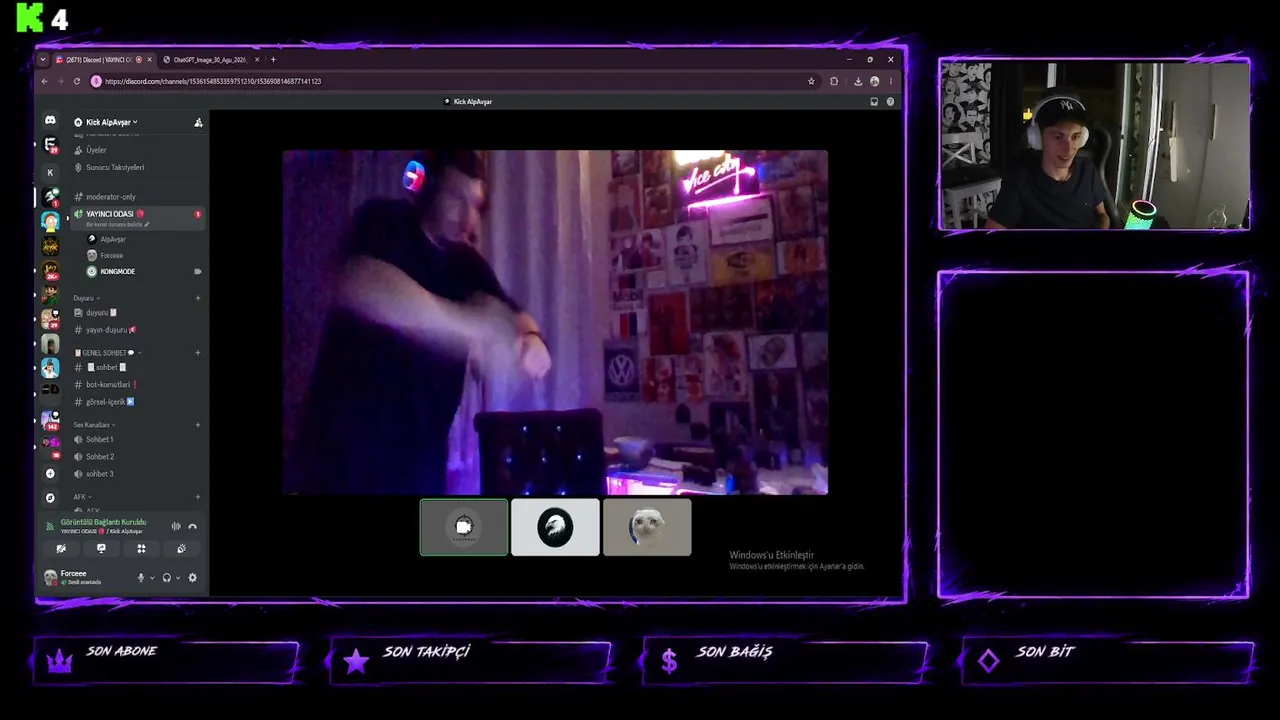The image size is (1280, 720).
Task: Open noise suppression waveform icon
Action: click(176, 526)
